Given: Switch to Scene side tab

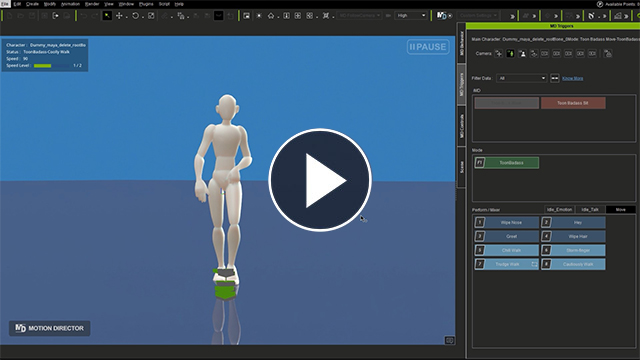Looking at the screenshot, I should click(462, 167).
